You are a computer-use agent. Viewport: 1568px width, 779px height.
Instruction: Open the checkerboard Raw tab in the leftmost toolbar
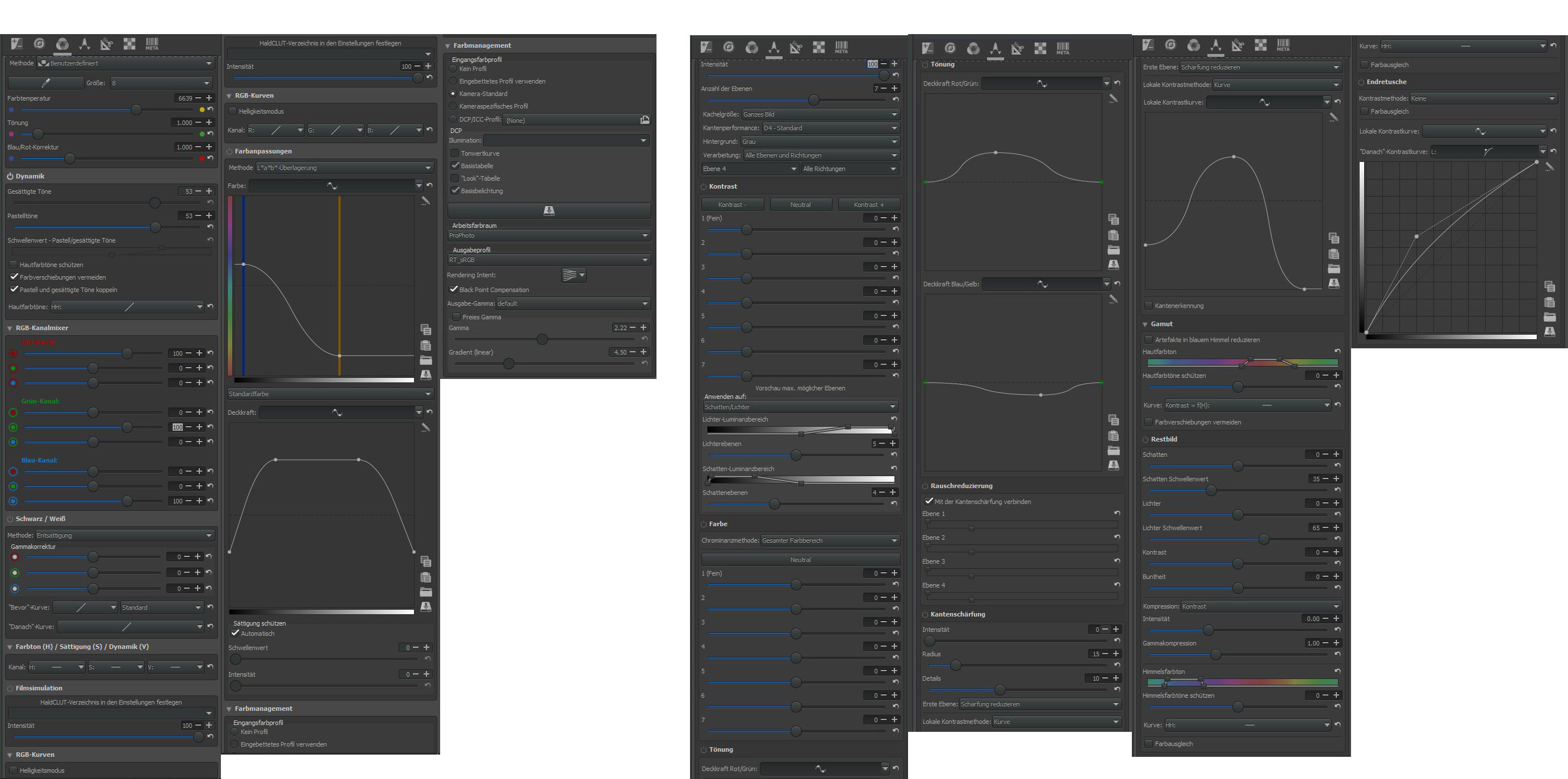coord(129,44)
